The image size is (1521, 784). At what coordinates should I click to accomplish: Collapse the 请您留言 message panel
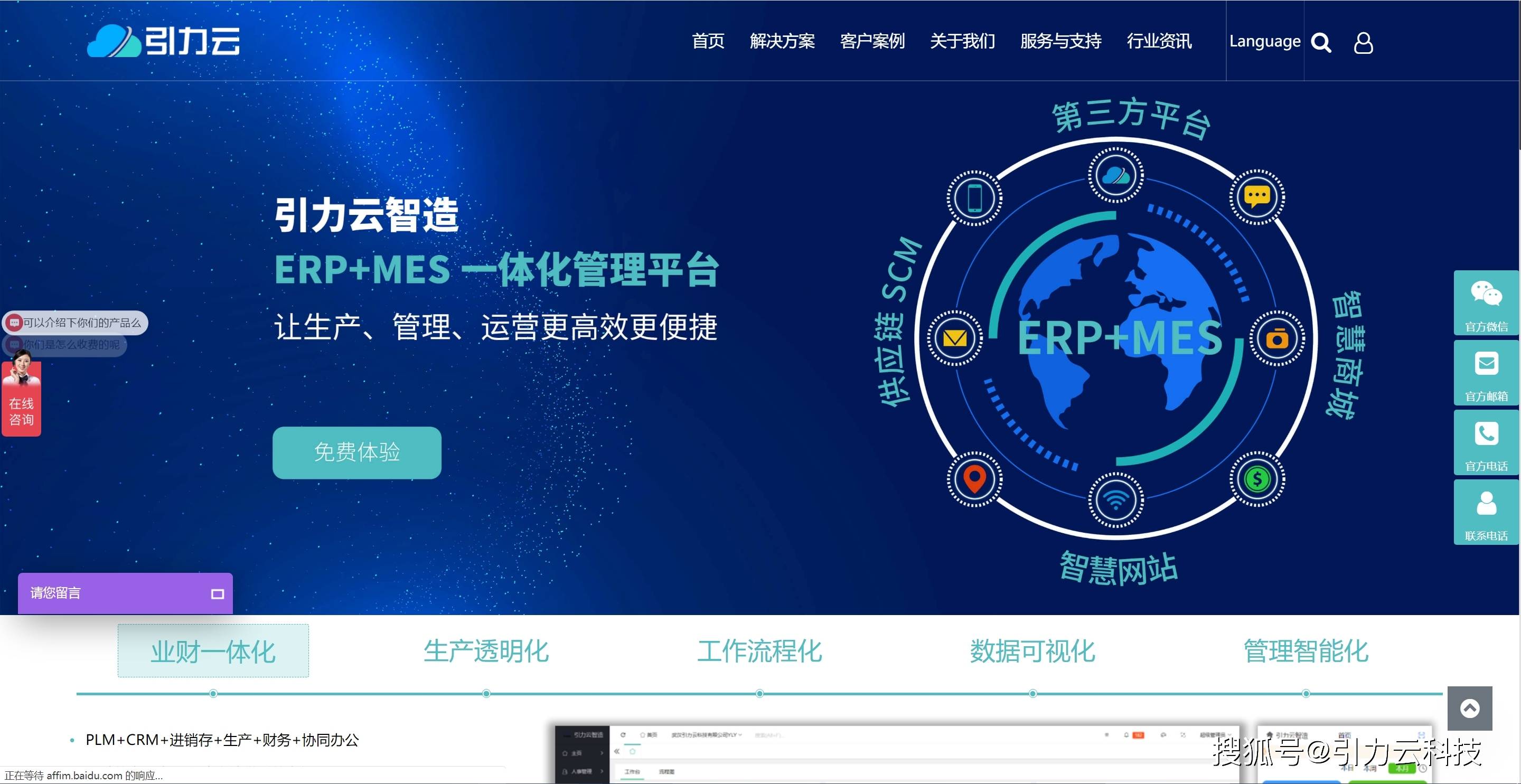pos(218,593)
